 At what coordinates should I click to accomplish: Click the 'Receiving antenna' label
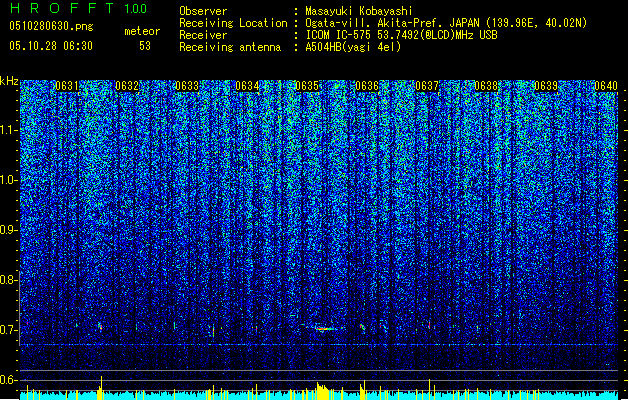click(x=230, y=47)
